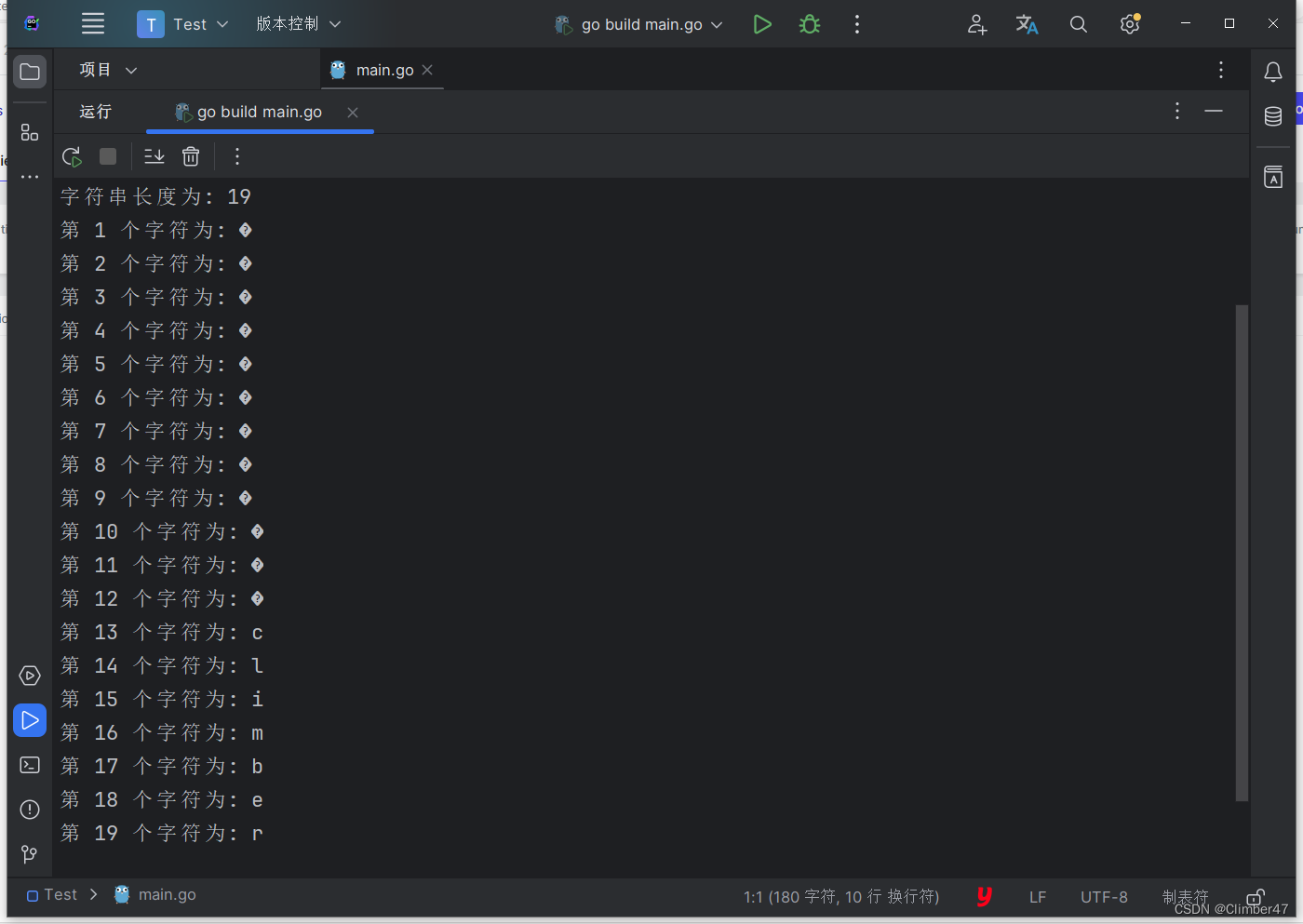Open the Notifications bell
Image resolution: width=1303 pixels, height=924 pixels.
click(x=1273, y=72)
